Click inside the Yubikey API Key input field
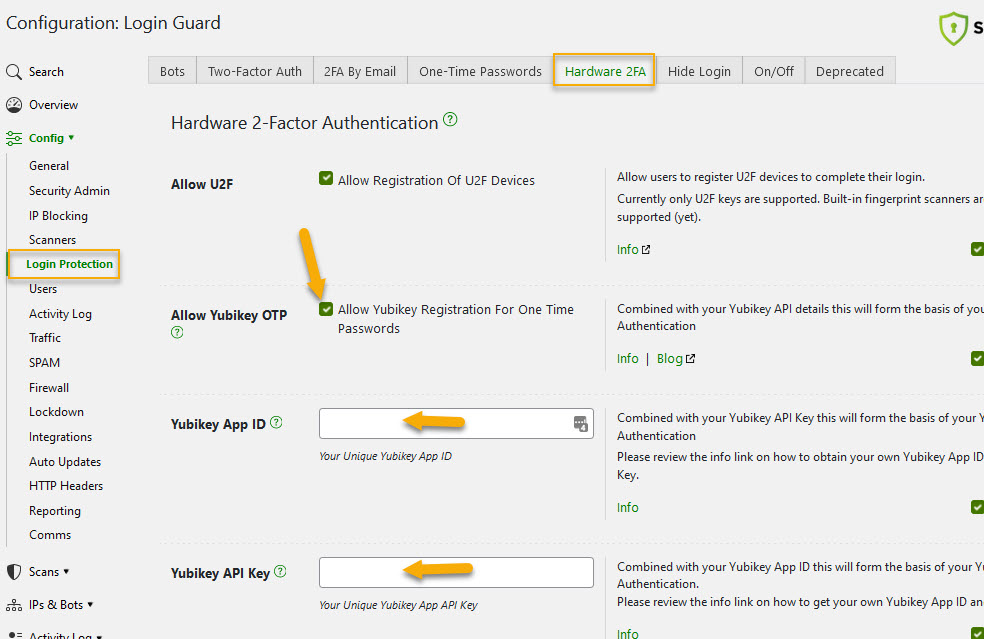This screenshot has width=984, height=639. (455, 572)
